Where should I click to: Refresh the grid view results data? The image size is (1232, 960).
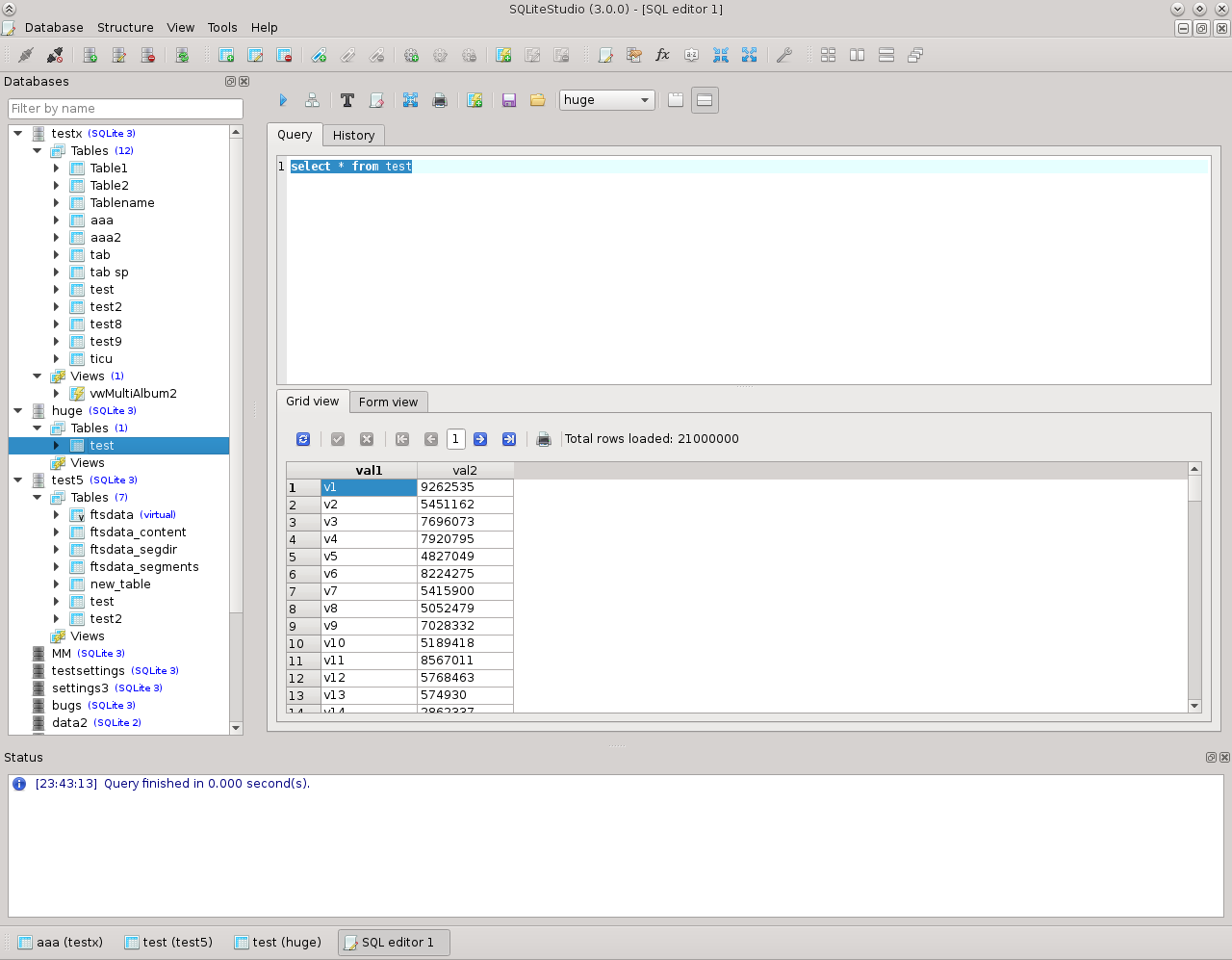pos(303,438)
